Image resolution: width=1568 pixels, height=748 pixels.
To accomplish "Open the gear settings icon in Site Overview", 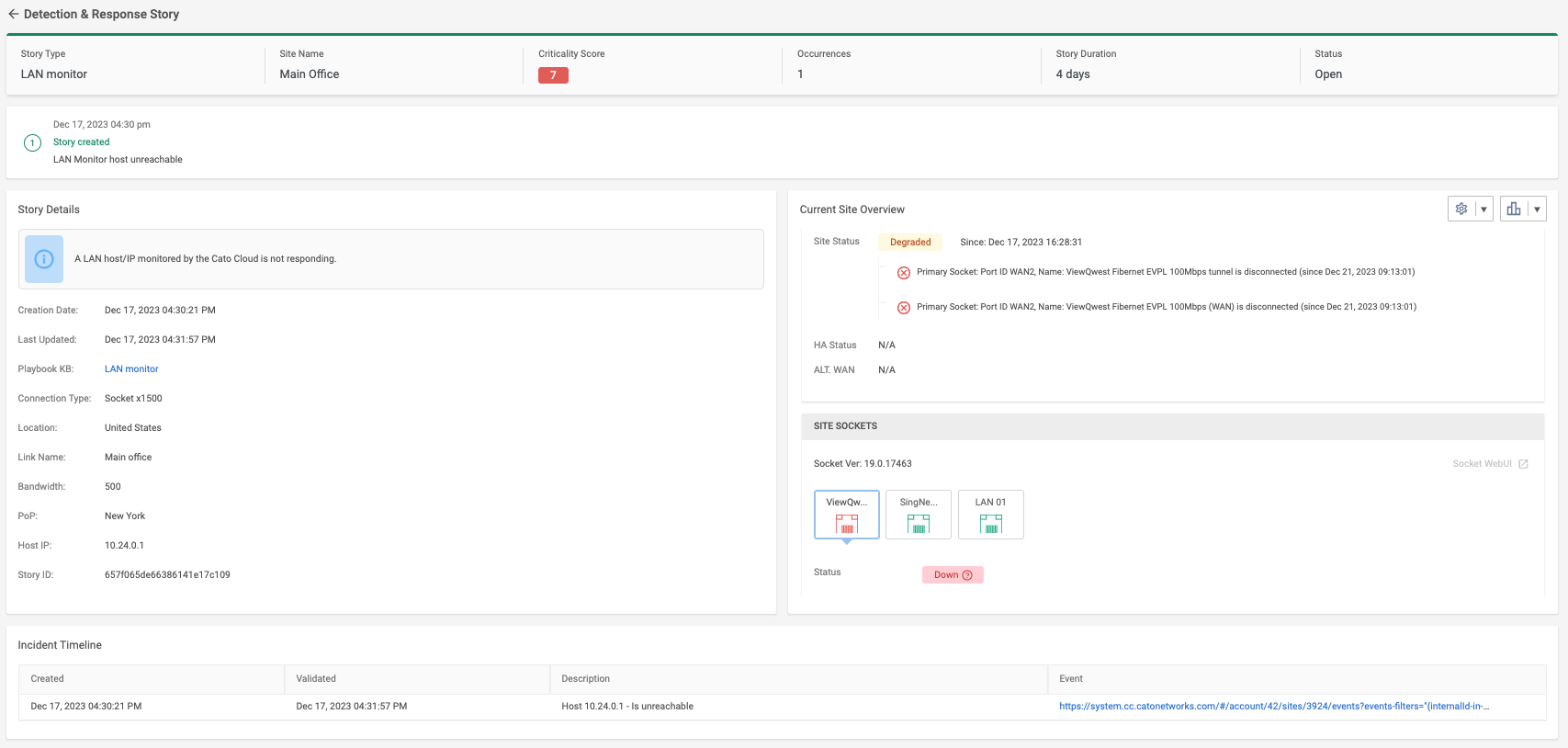I will pyautogui.click(x=1461, y=209).
